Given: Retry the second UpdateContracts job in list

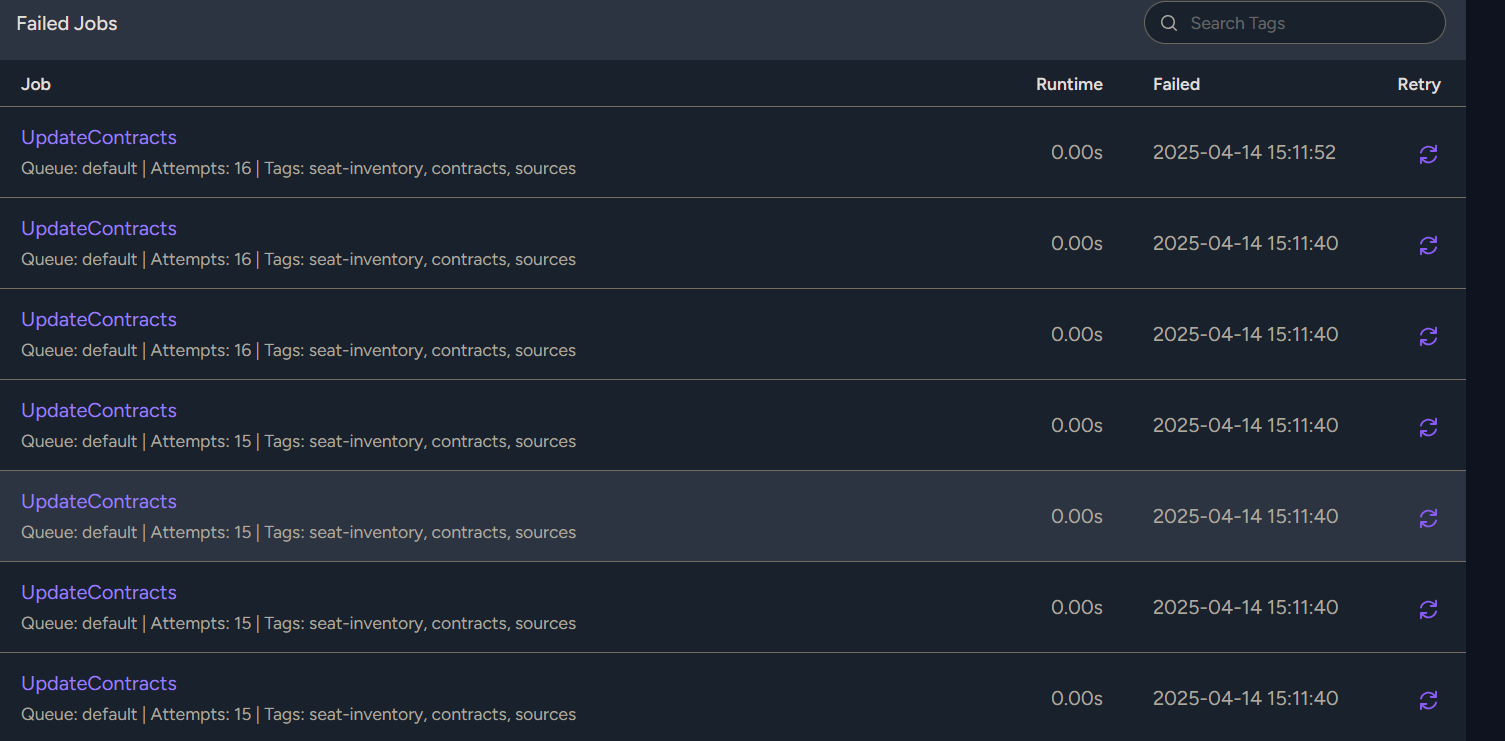Looking at the screenshot, I should [x=1428, y=245].
